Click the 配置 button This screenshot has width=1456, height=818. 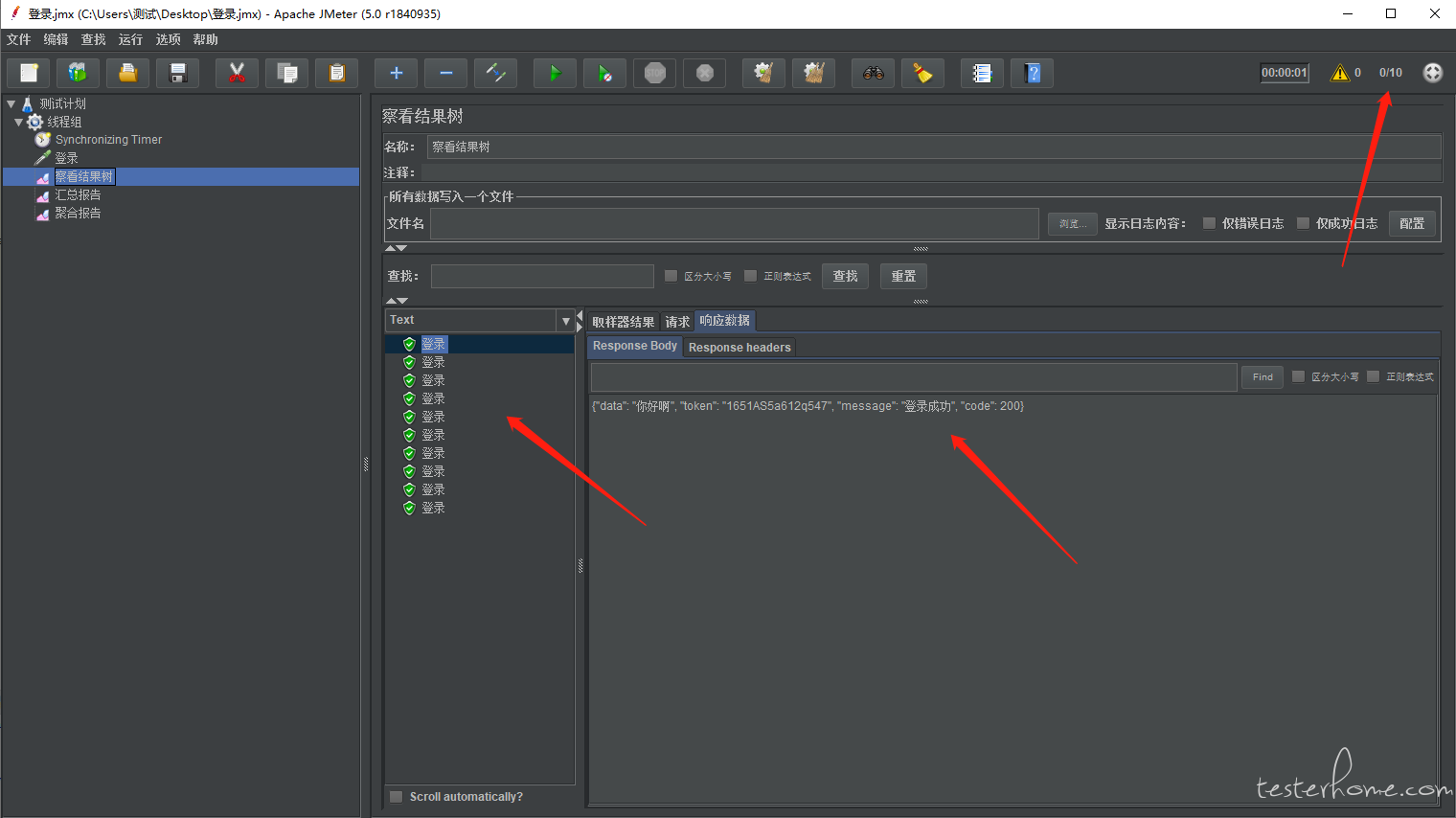click(1412, 223)
